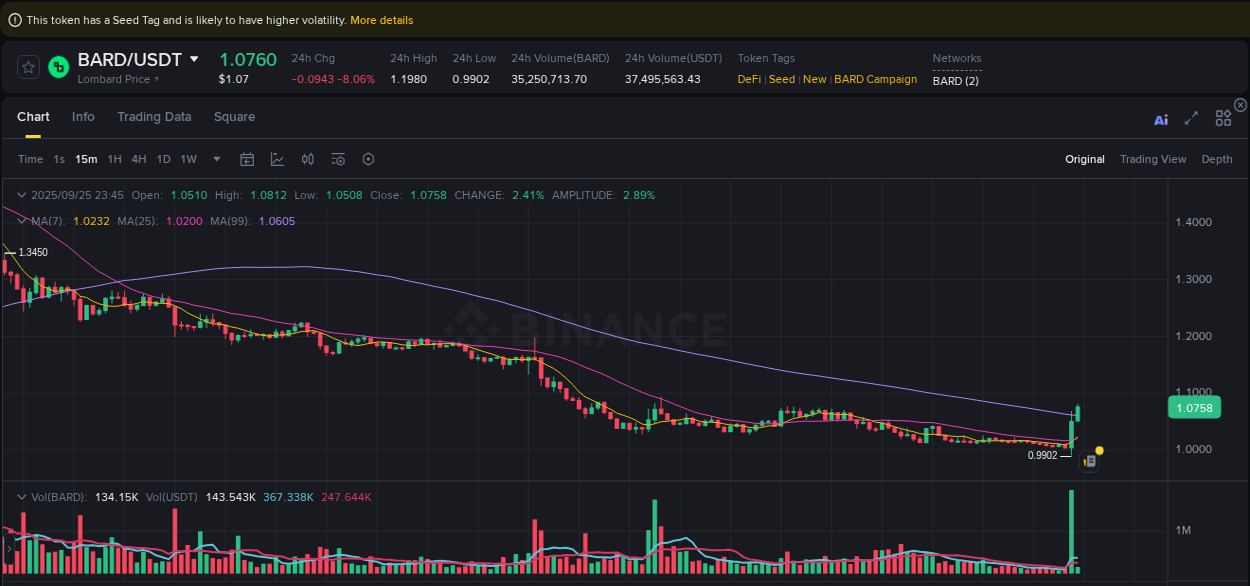This screenshot has width=1250, height=586.
Task: Add BARD/USDT to favorites with star icon
Action: (x=28, y=67)
